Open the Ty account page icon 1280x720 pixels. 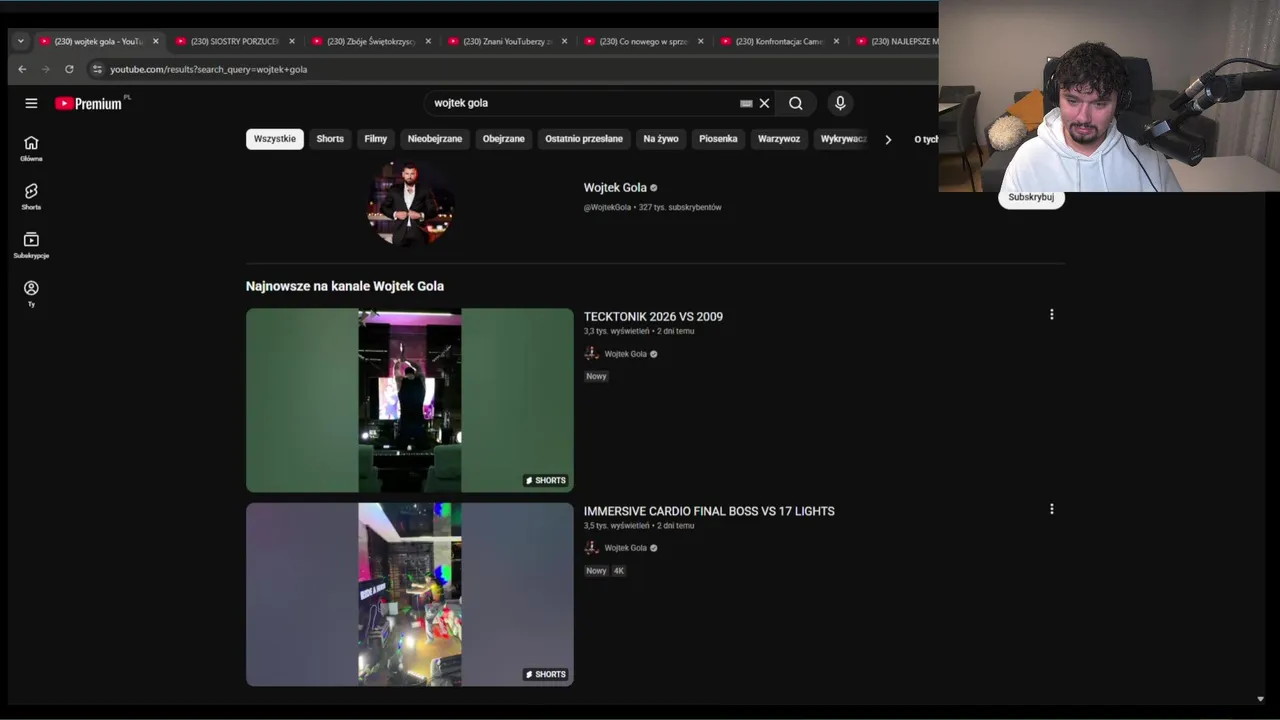tap(31, 293)
